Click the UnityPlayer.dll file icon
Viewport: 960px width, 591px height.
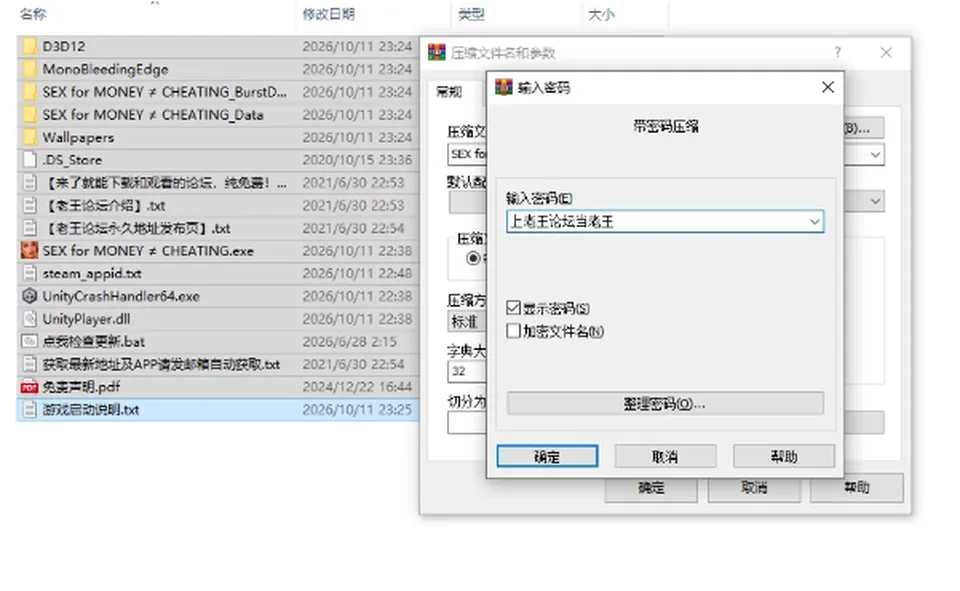(29, 318)
